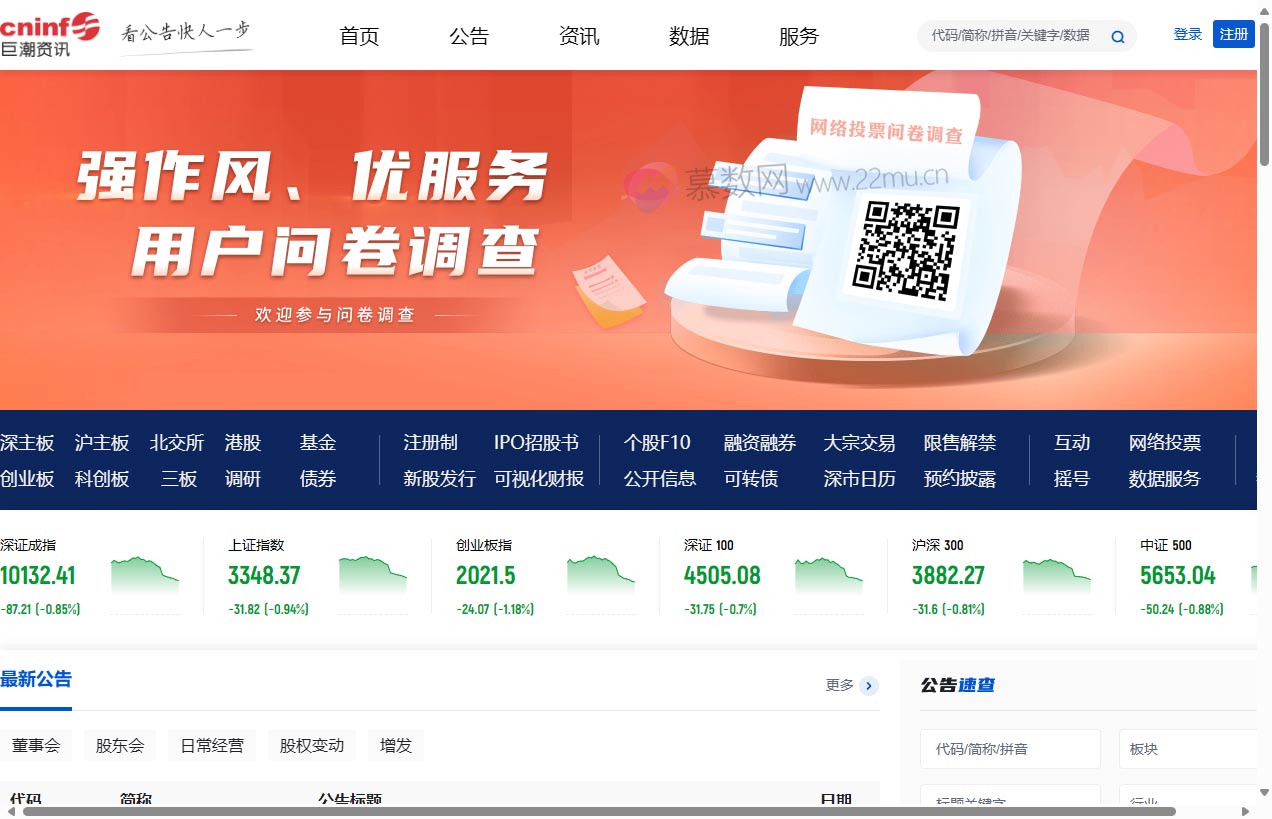The height and width of the screenshot is (819, 1272).
Task: Switch to the 股东会 tab
Action: (x=119, y=744)
